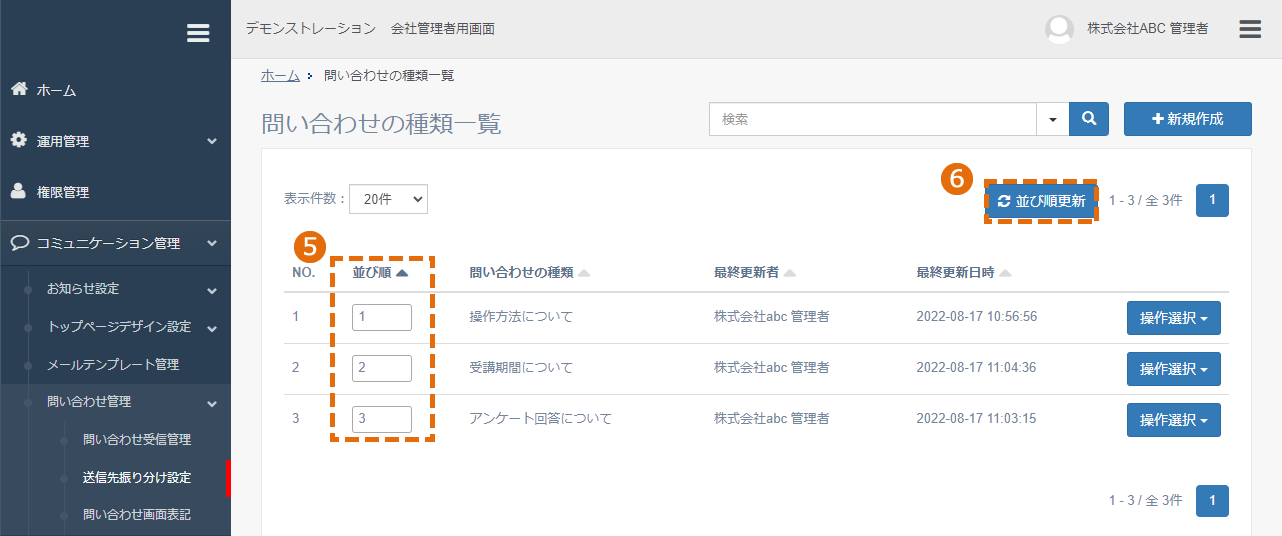1282x536 pixels.
Task: Click the timestamp 2022-08-17 11:04:36
Action: (976, 368)
